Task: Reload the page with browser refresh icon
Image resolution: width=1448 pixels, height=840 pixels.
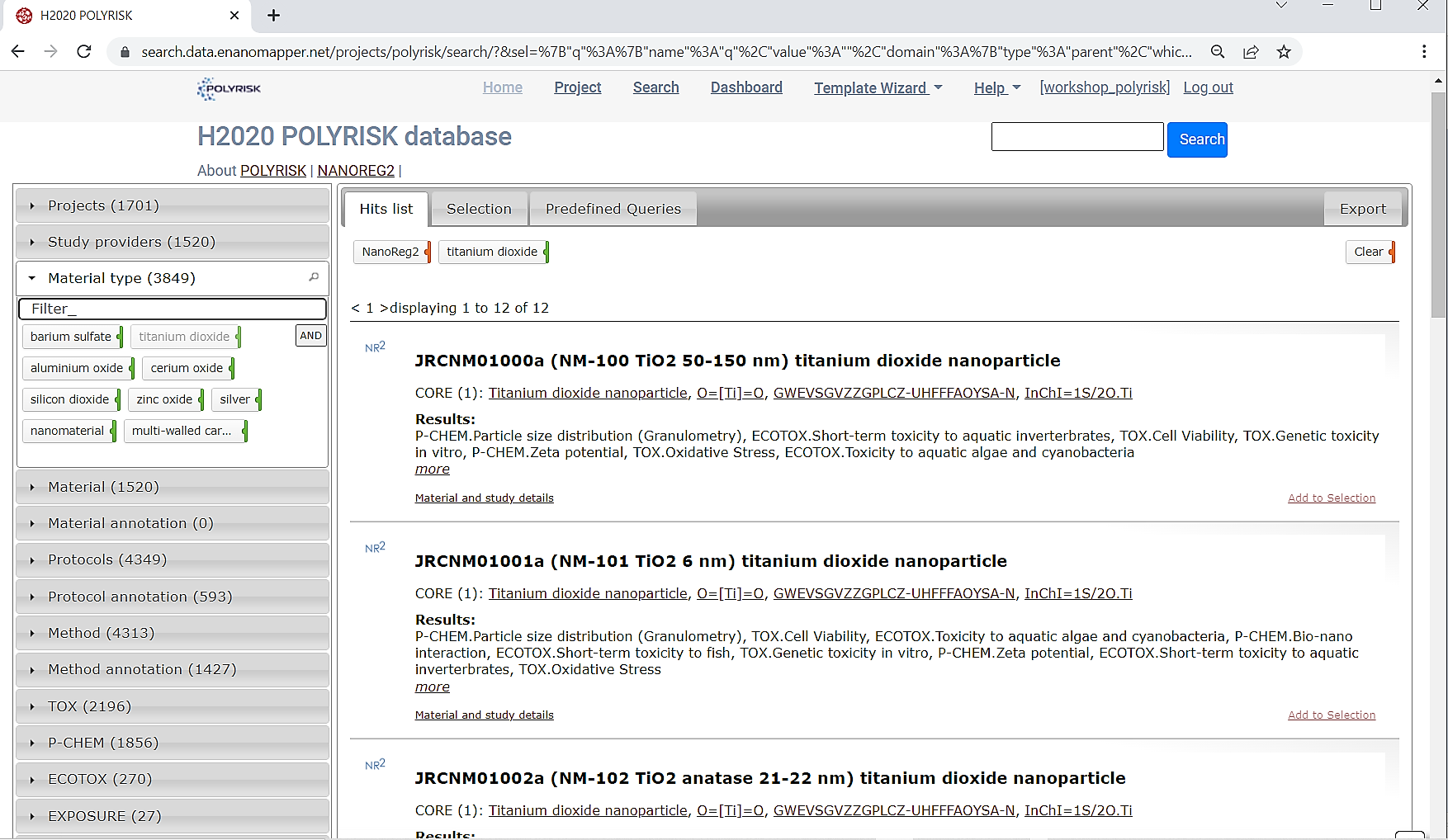Action: [83, 51]
